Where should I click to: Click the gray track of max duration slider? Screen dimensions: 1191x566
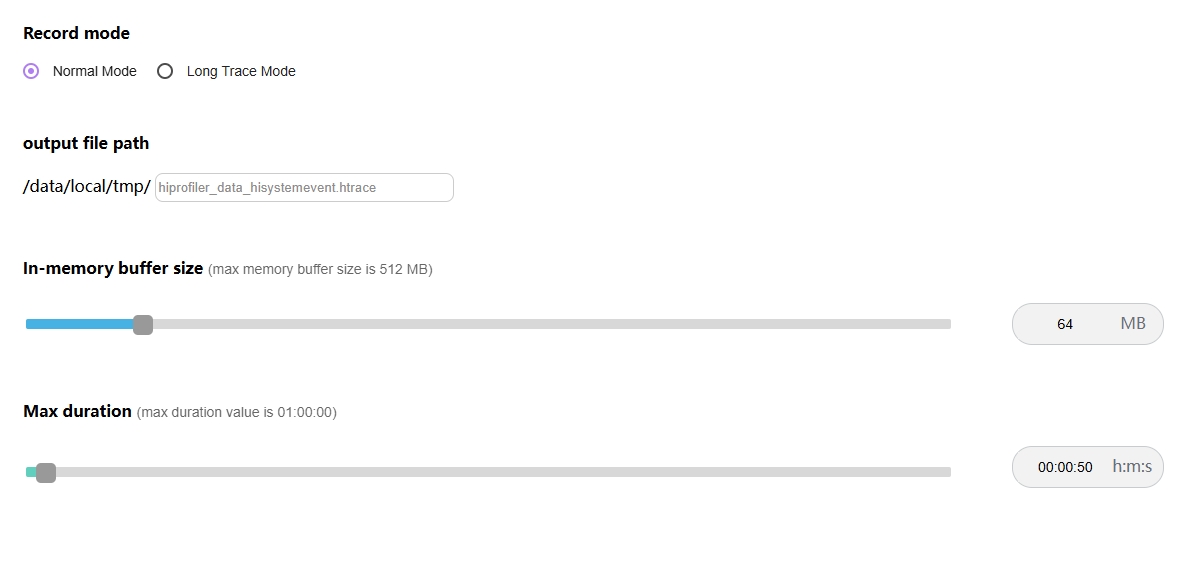500,472
